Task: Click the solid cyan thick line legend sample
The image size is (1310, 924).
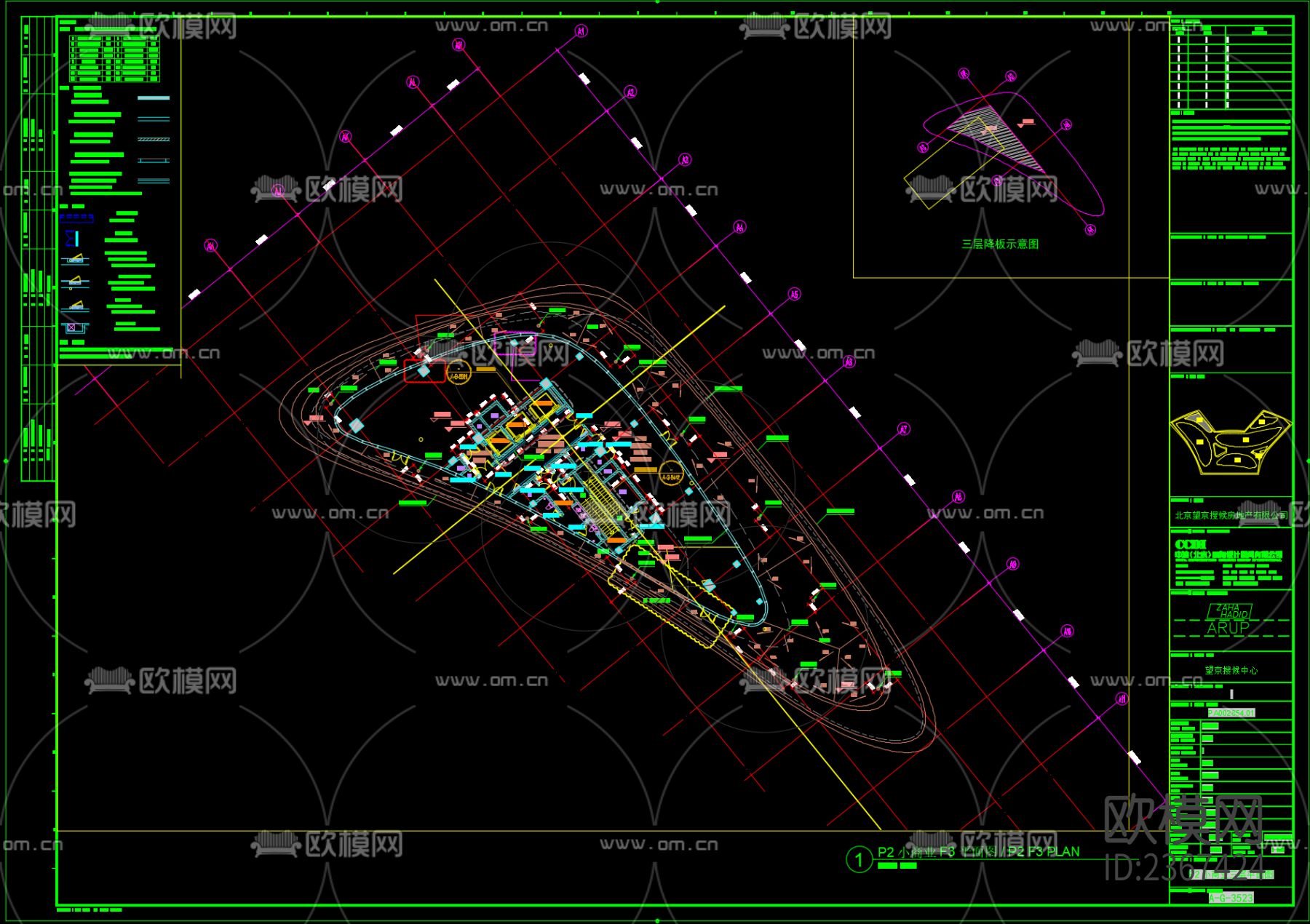Action: tap(153, 97)
